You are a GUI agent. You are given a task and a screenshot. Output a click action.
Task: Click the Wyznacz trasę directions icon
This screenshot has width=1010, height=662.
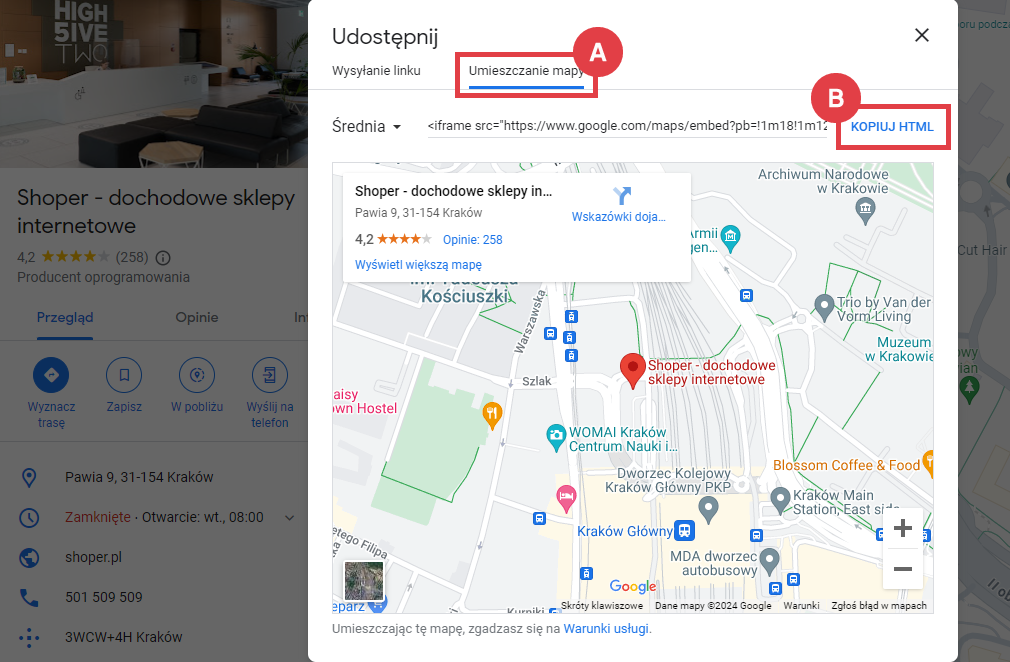click(x=51, y=375)
